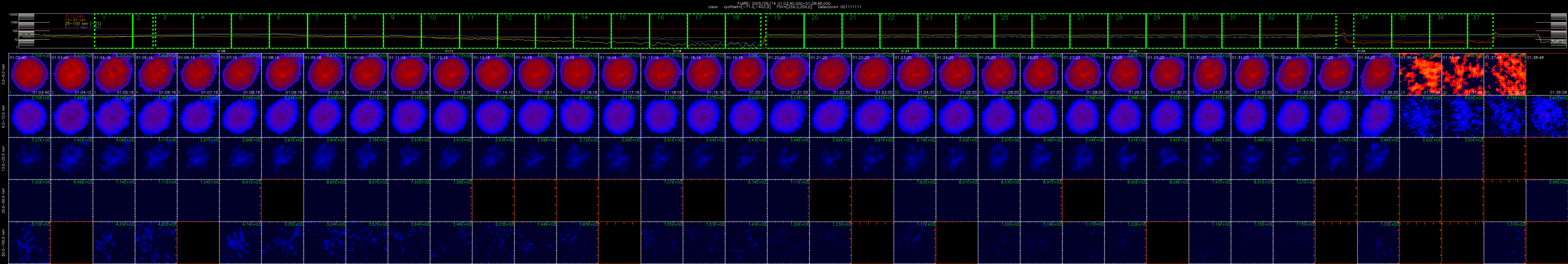The image size is (1568, 264).
Task: Open the 3.0-6.0 keV image starting 01:10:16
Action: pyautogui.click(x=367, y=74)
